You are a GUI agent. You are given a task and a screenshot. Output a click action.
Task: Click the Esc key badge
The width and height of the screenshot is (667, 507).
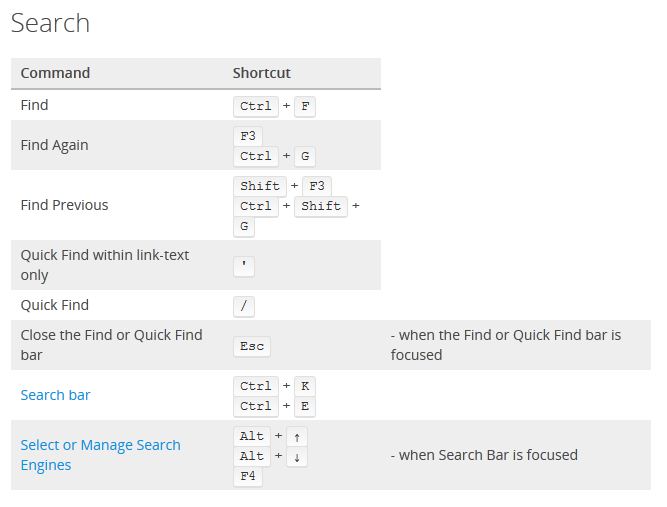[252, 346]
